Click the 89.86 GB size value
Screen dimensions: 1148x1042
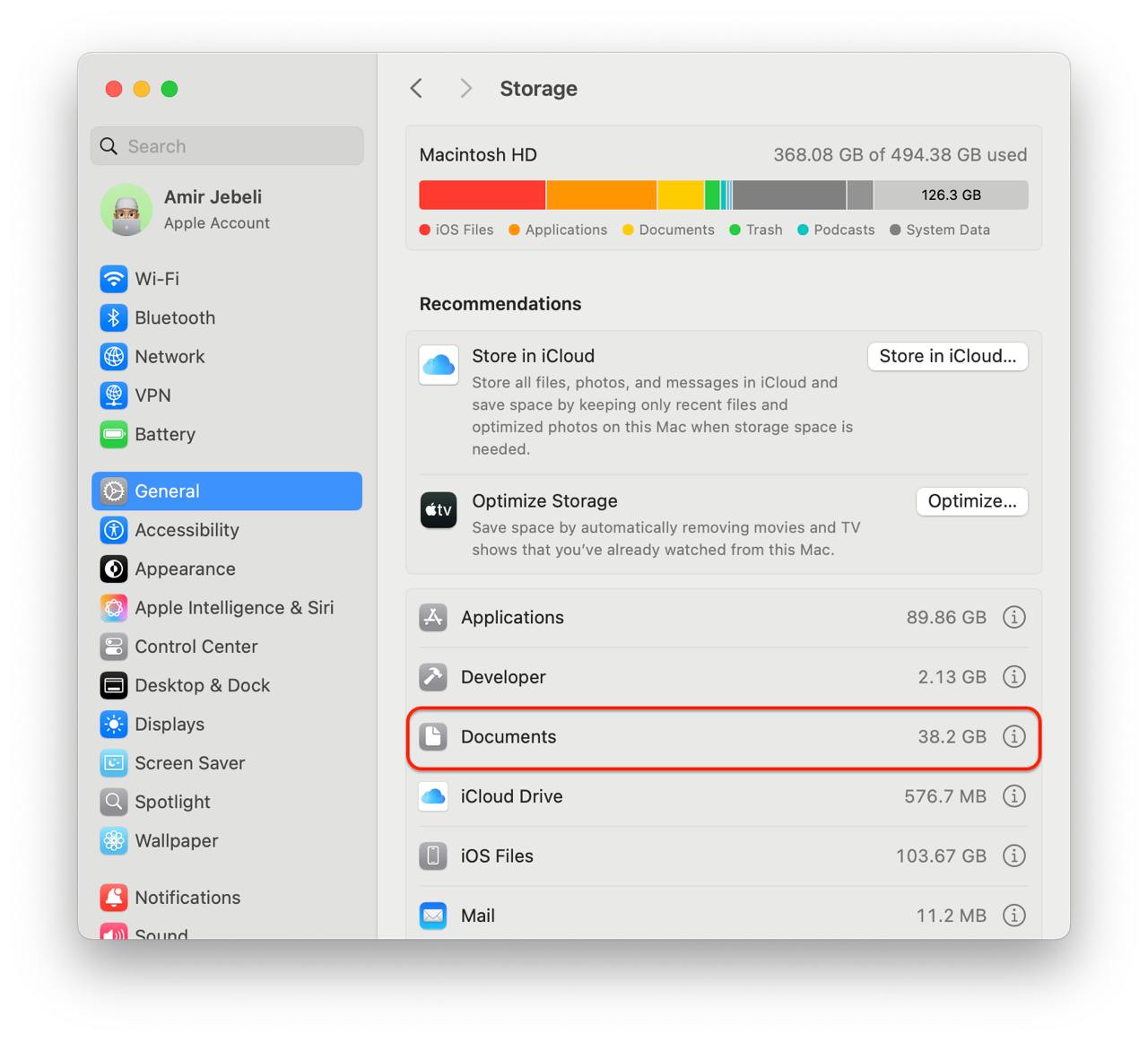[946, 617]
